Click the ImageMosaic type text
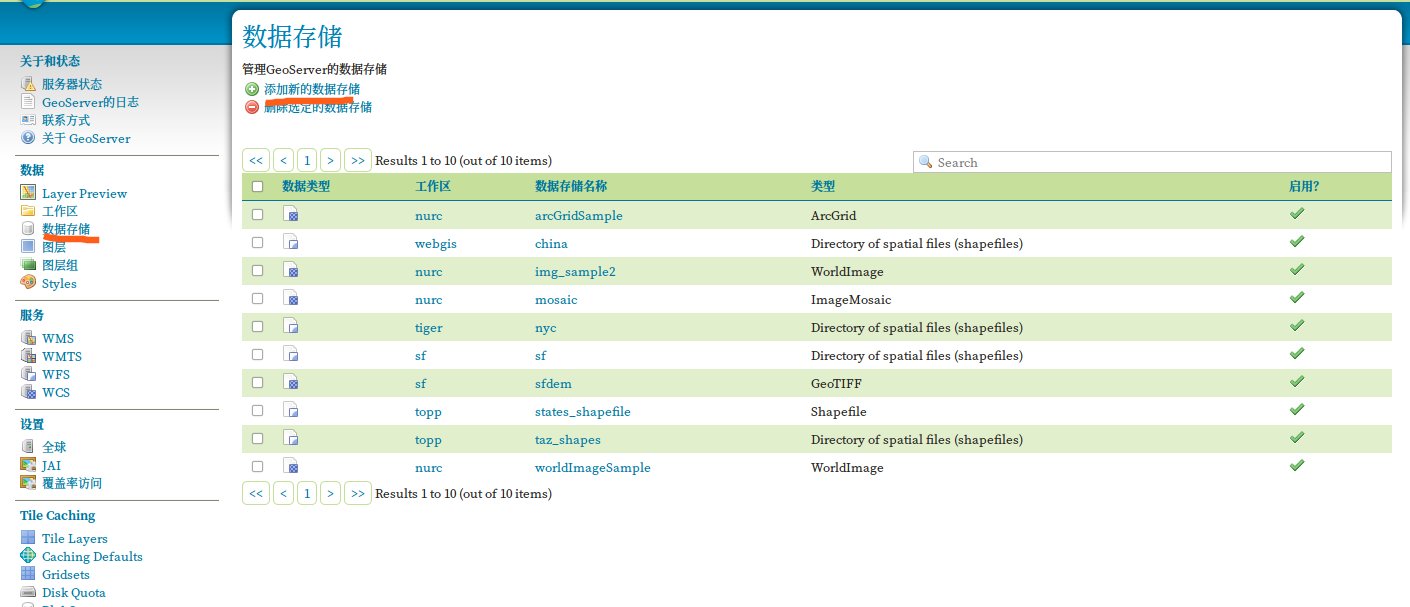 851,299
